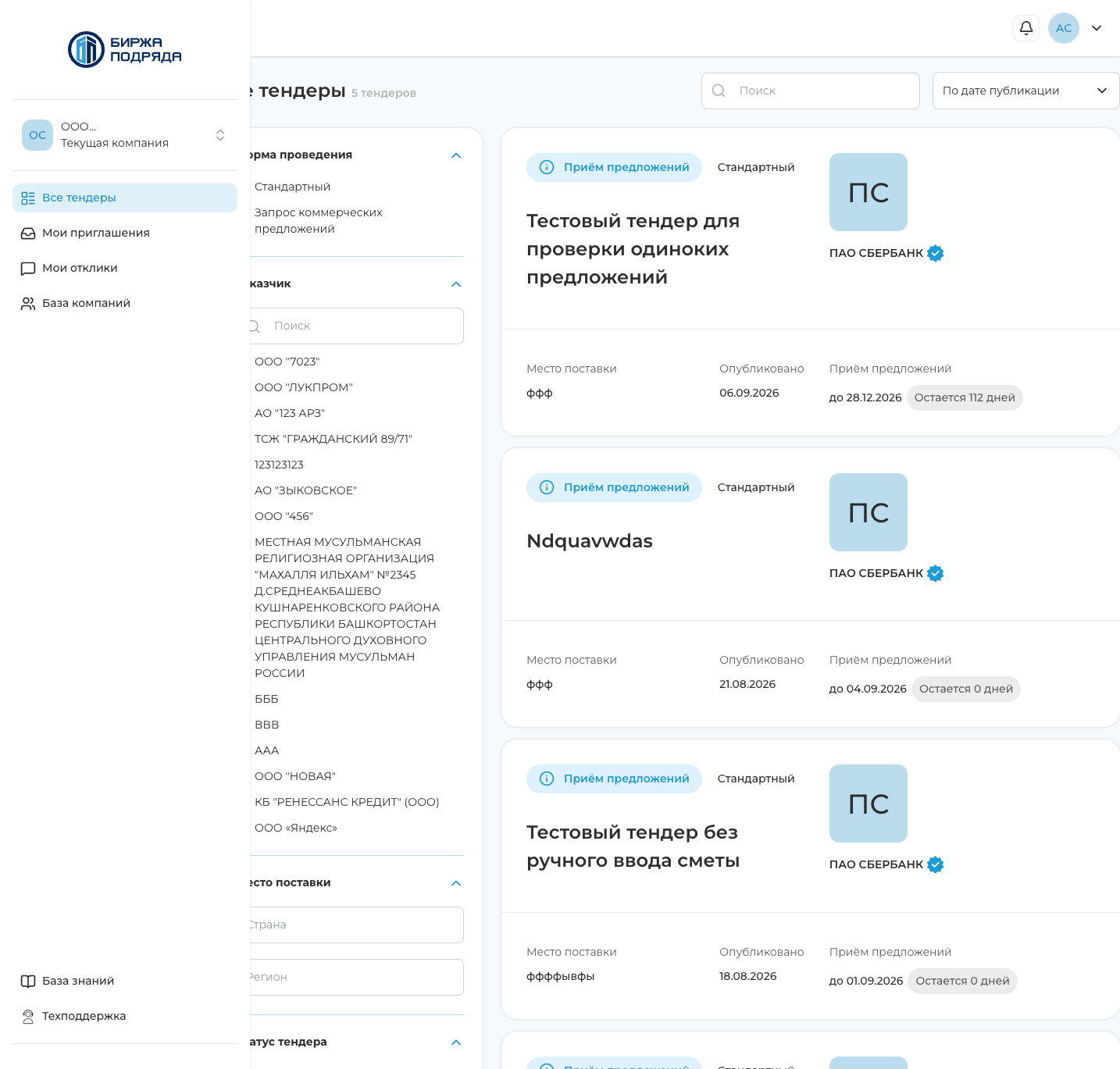Image resolution: width=1120 pixels, height=1069 pixels.
Task: Filter by customer АО "123 АРЗ"
Action: 290,414
